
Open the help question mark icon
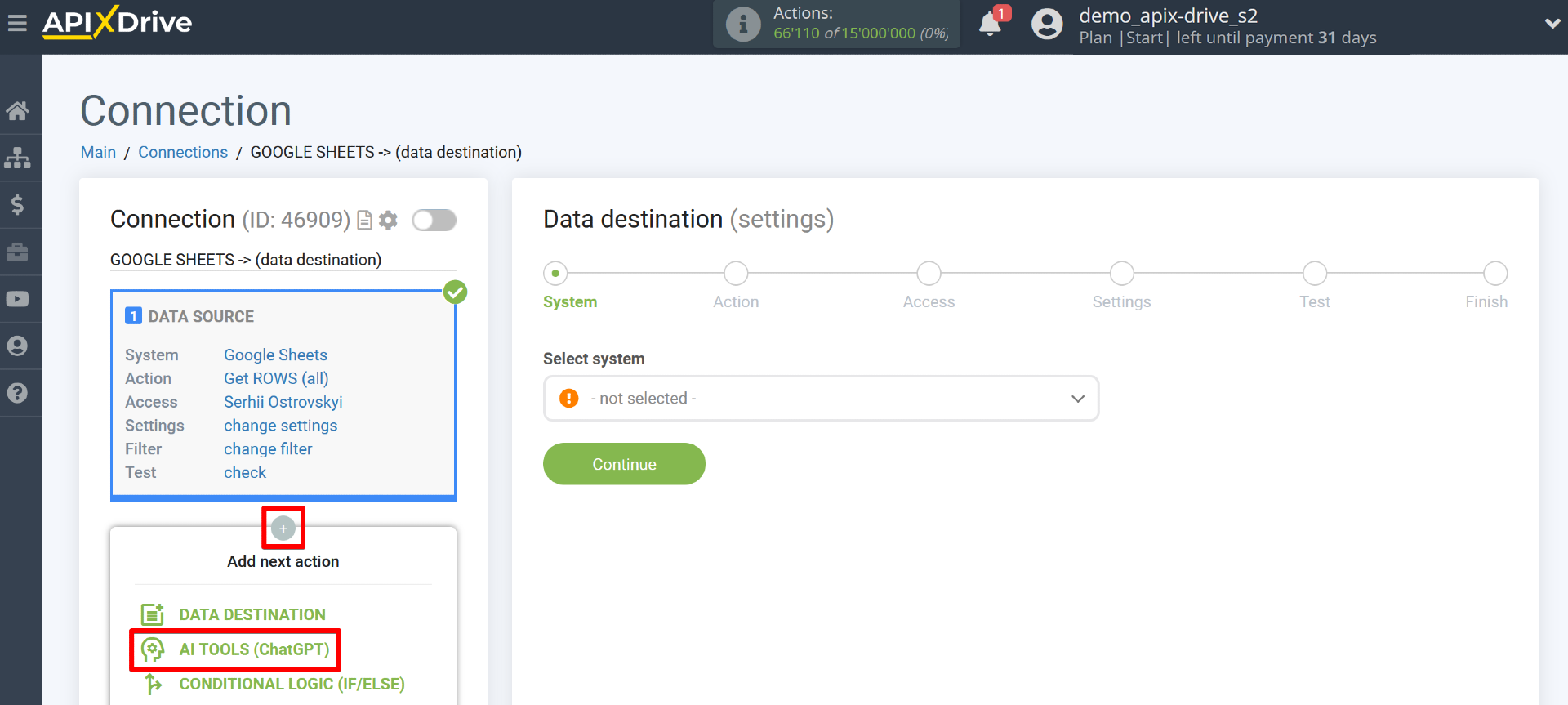coord(17,393)
